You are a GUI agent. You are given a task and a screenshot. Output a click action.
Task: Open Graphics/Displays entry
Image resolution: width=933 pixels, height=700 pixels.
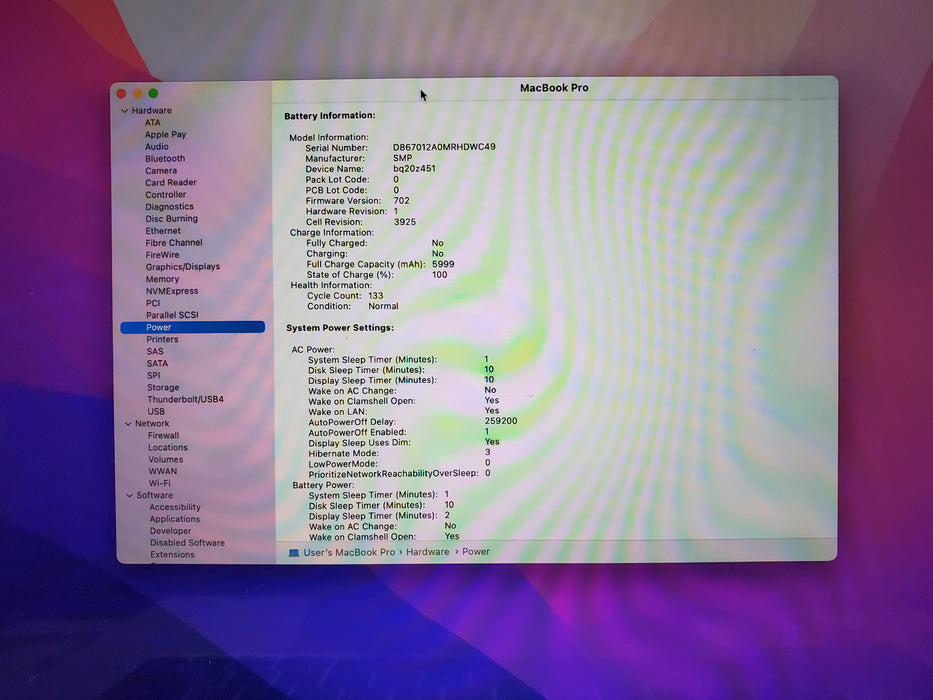click(x=183, y=267)
